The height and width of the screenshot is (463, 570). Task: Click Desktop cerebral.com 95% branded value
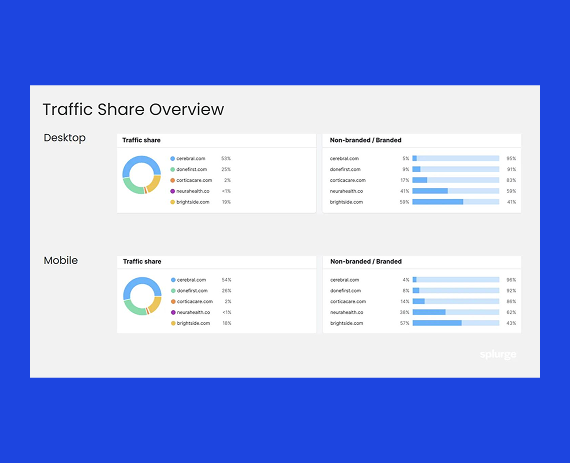pyautogui.click(x=511, y=158)
